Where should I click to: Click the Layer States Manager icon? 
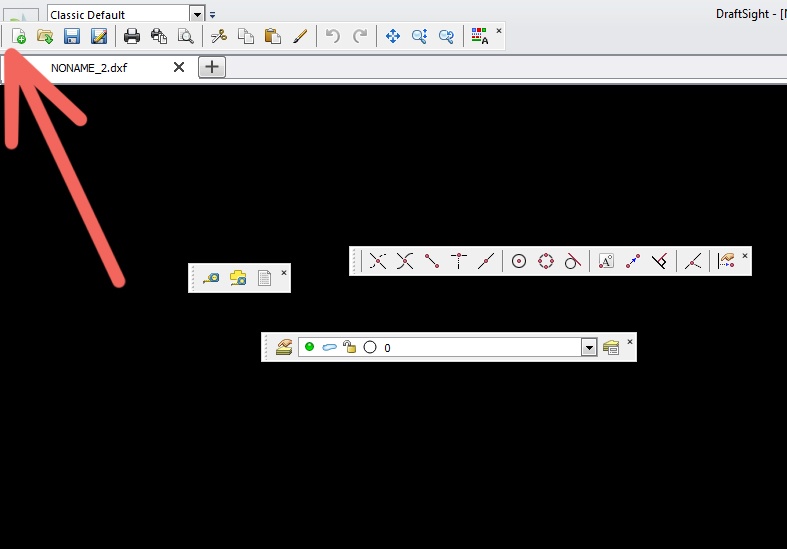pyautogui.click(x=611, y=347)
